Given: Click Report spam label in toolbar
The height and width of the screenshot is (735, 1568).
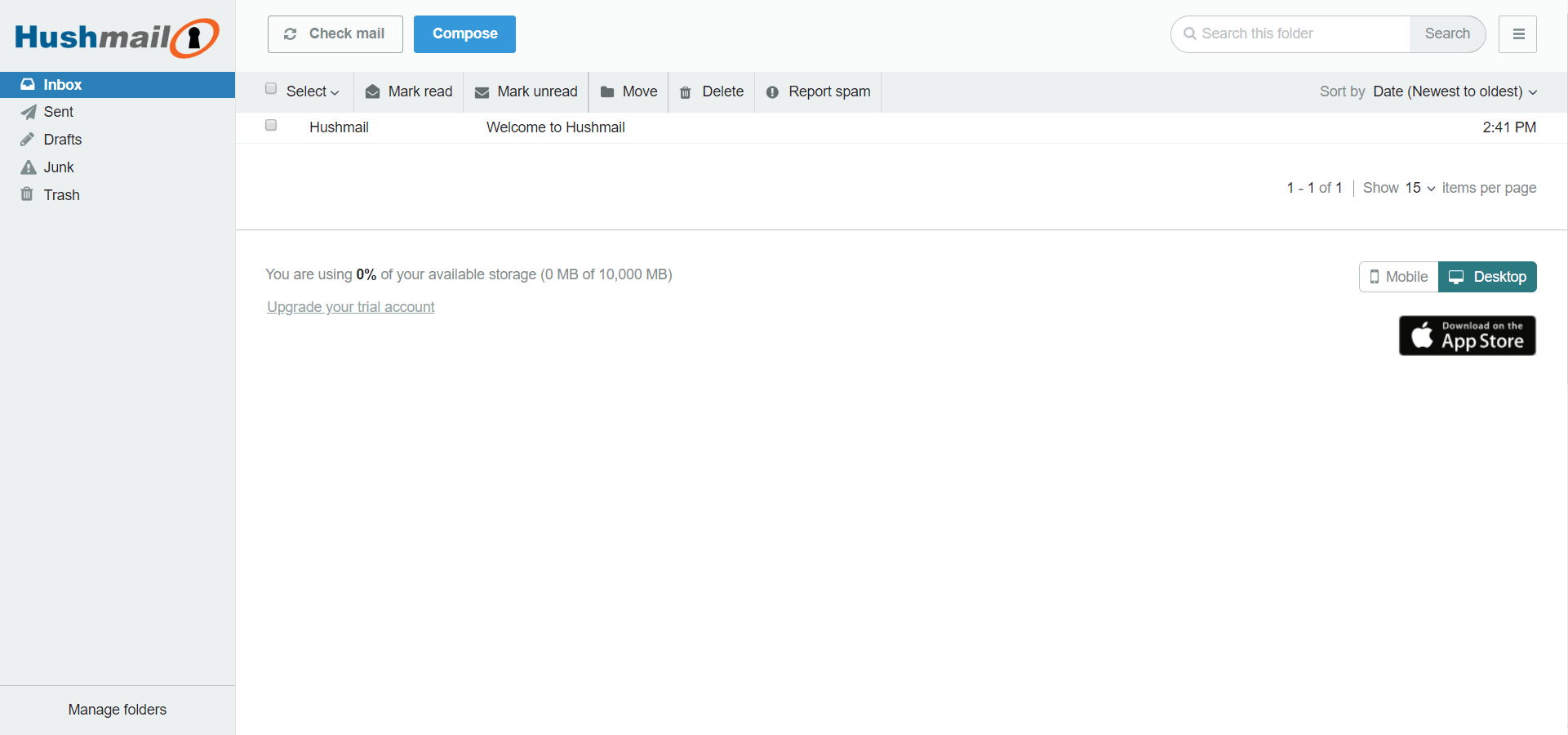Looking at the screenshot, I should pos(829,91).
